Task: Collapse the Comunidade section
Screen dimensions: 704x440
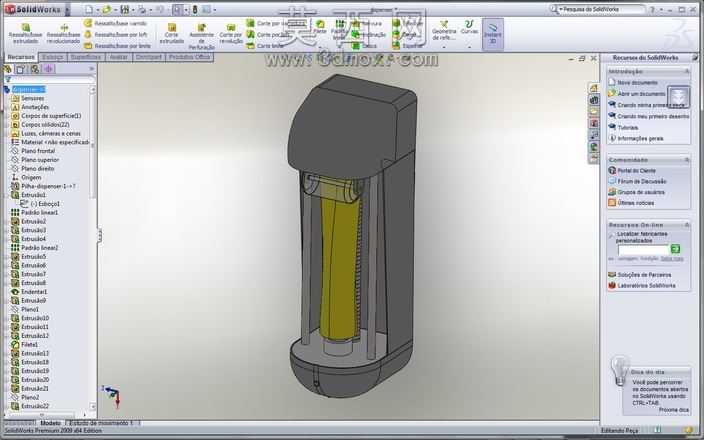Action: pyautogui.click(x=686, y=160)
